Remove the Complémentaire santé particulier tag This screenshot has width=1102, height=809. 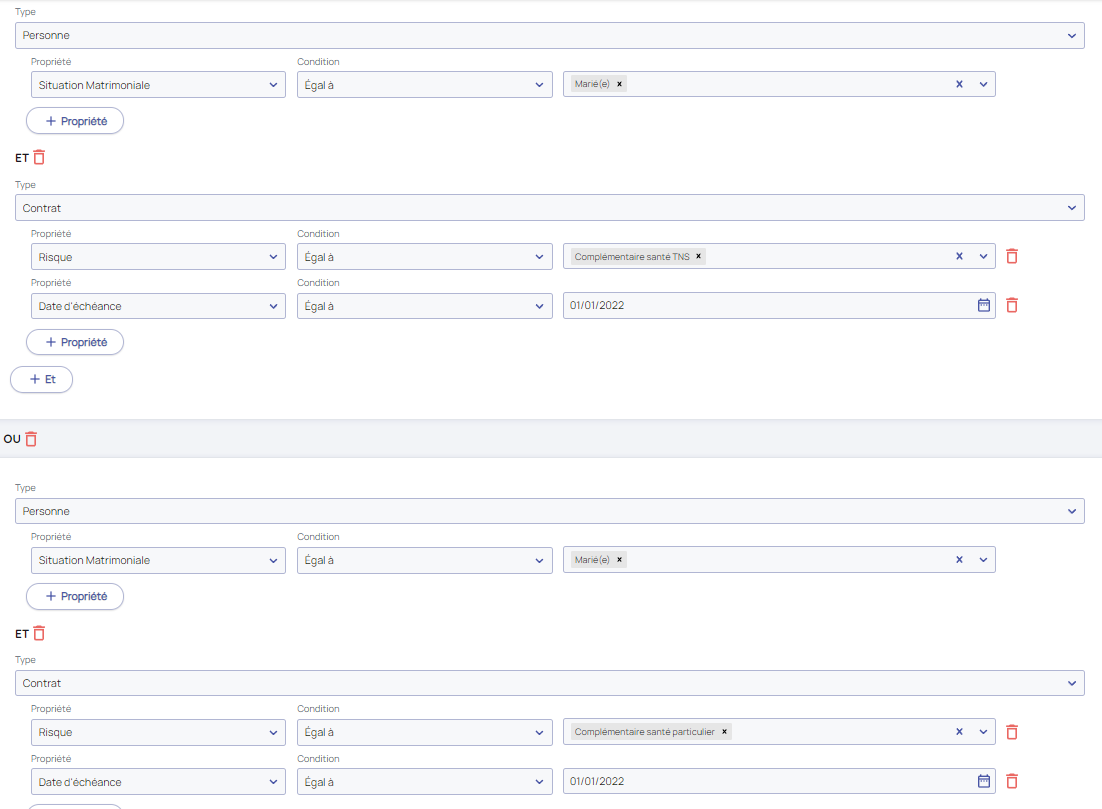coord(725,732)
